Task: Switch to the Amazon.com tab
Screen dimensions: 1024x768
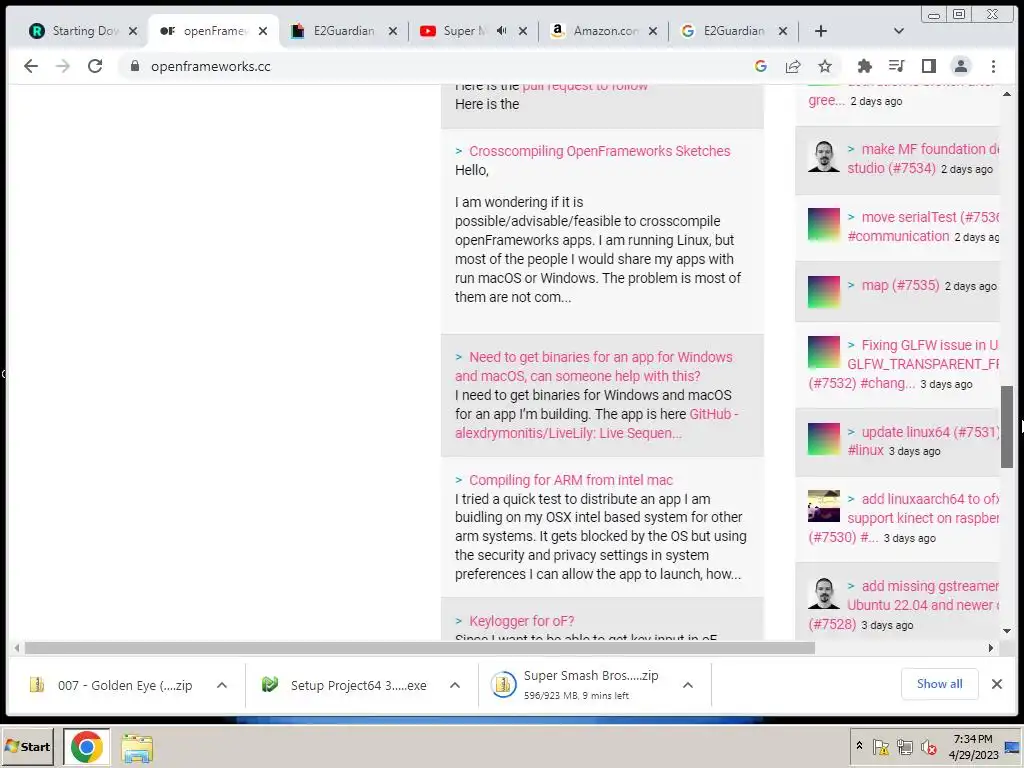Action: point(605,31)
